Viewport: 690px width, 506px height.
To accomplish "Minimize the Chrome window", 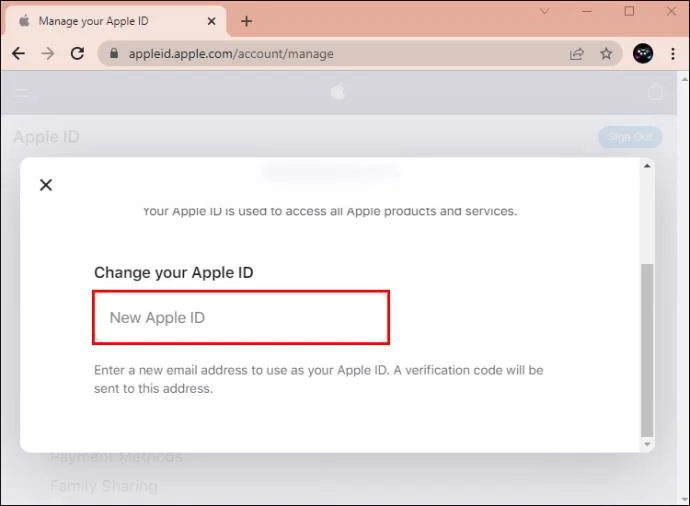I will point(587,11).
